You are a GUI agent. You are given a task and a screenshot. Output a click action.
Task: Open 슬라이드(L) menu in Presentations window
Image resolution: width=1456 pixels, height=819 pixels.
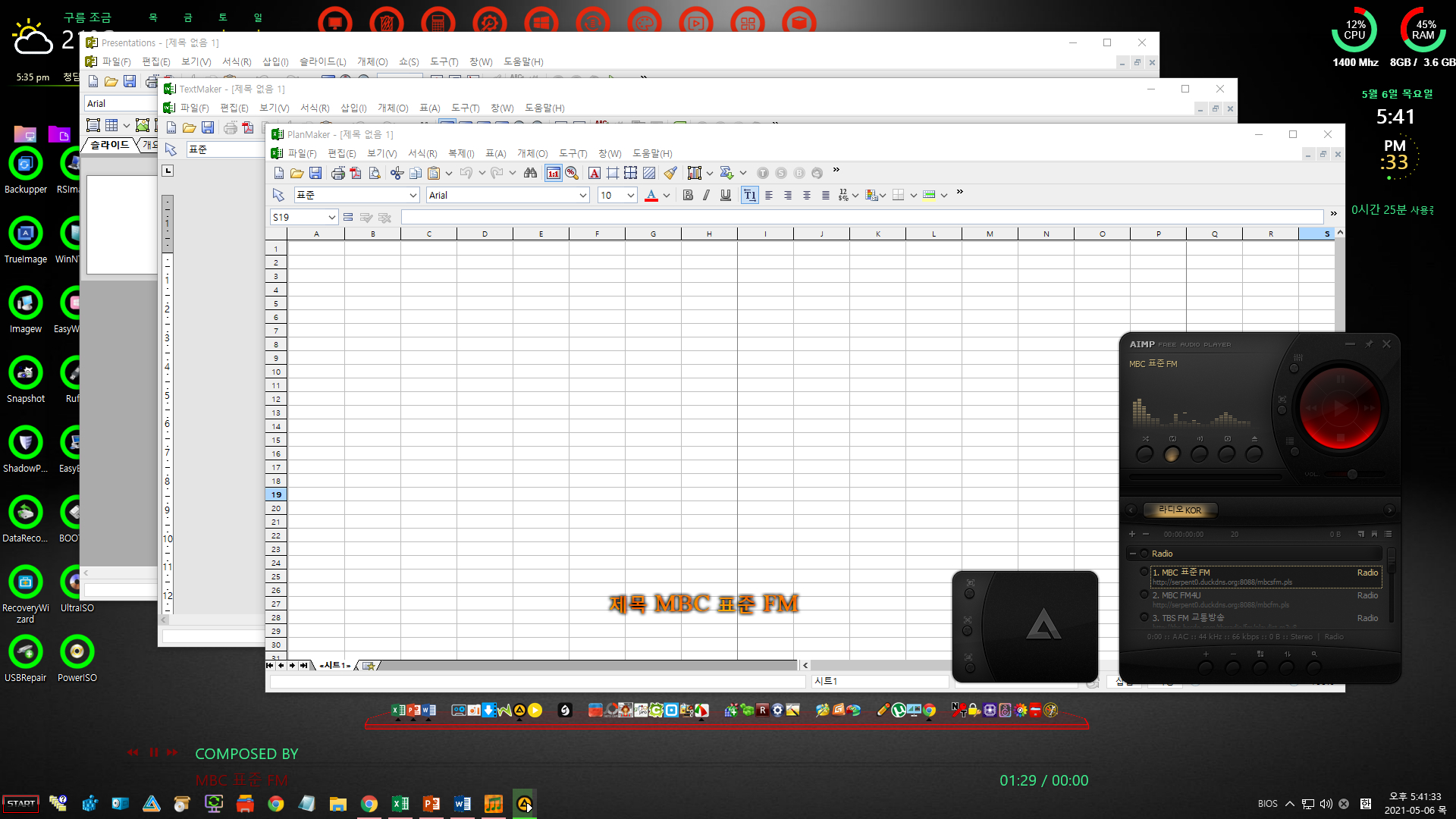[322, 61]
